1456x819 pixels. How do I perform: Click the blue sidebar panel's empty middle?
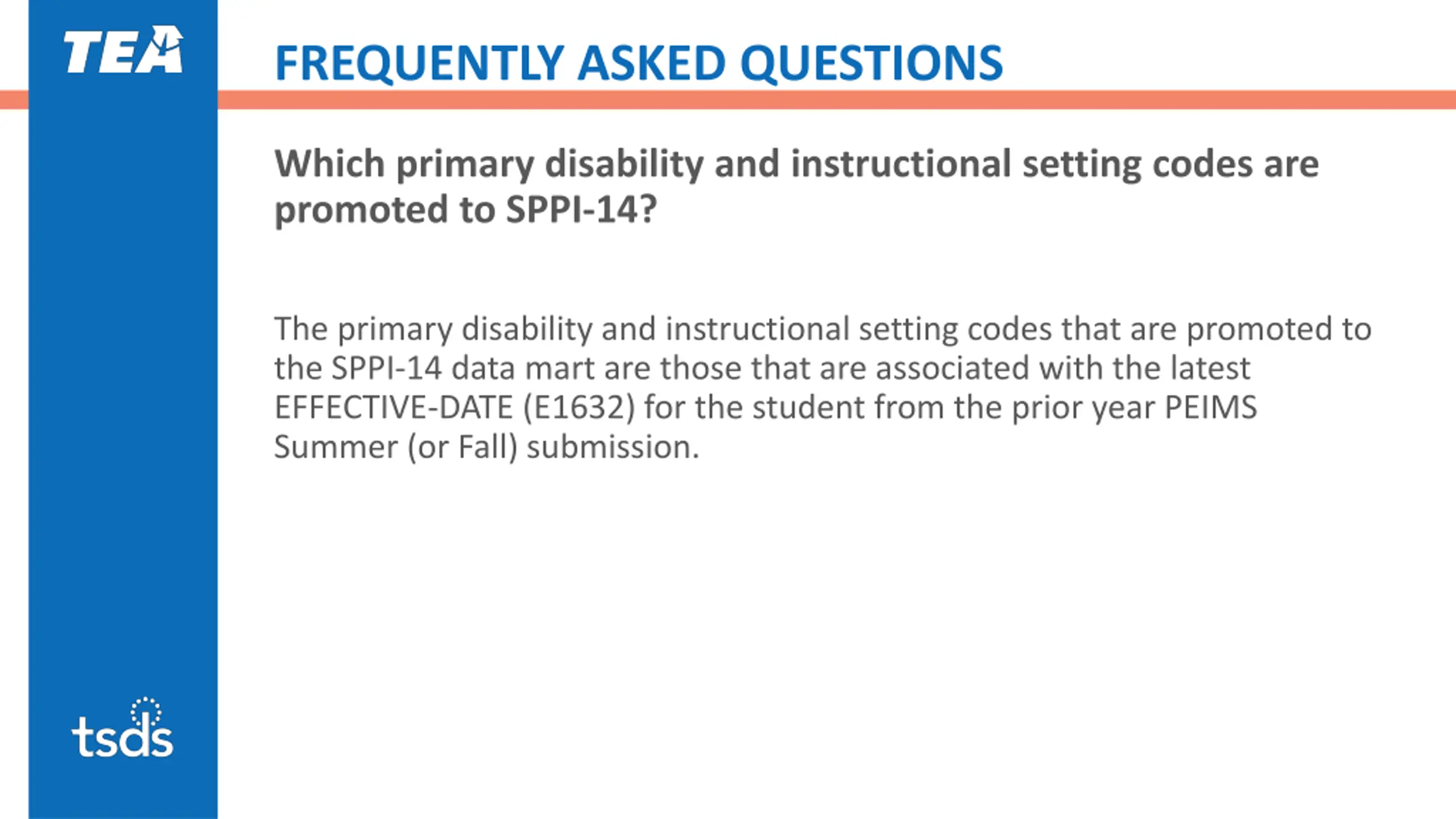123,398
